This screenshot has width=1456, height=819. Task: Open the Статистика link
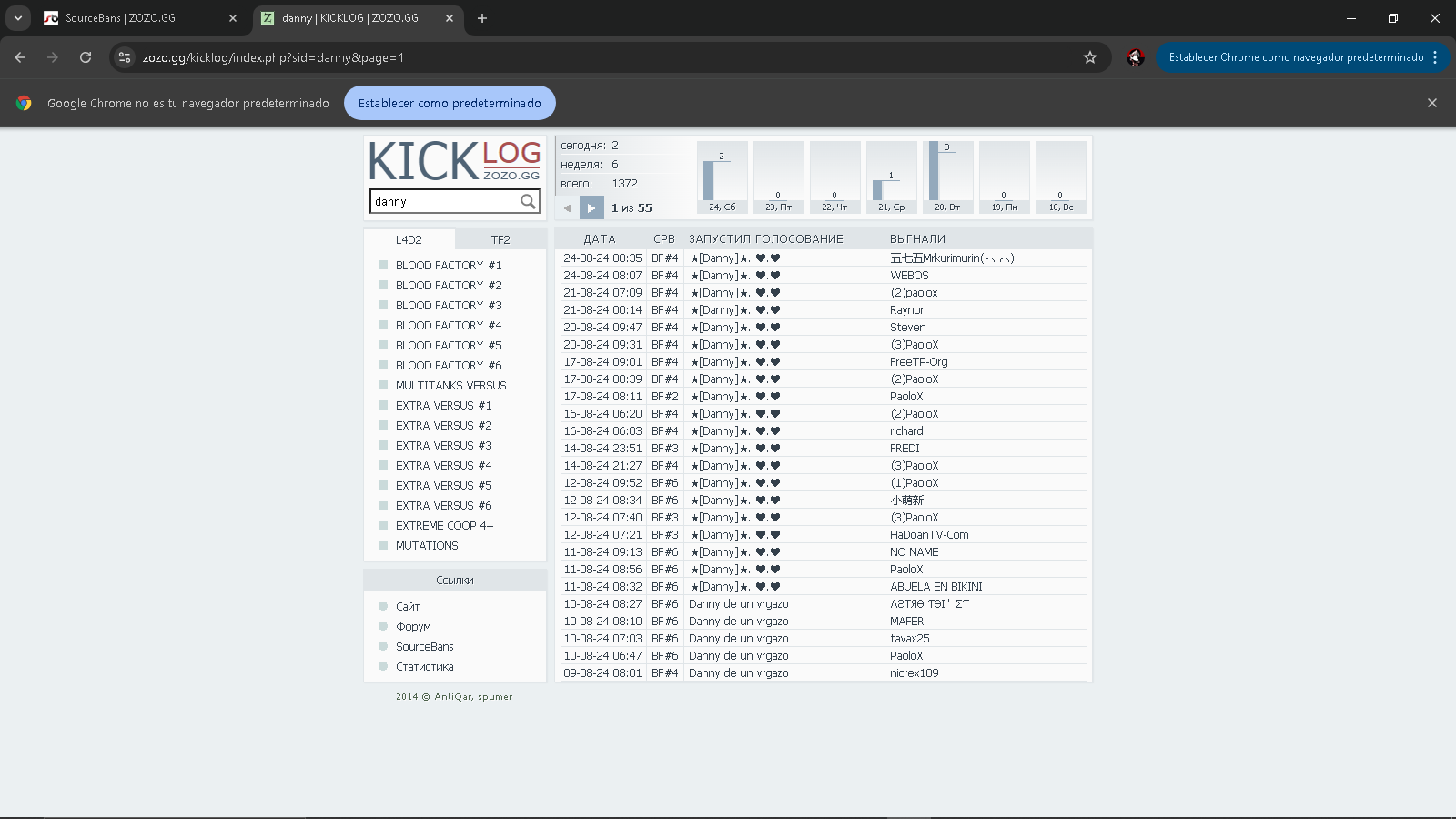[x=424, y=667]
